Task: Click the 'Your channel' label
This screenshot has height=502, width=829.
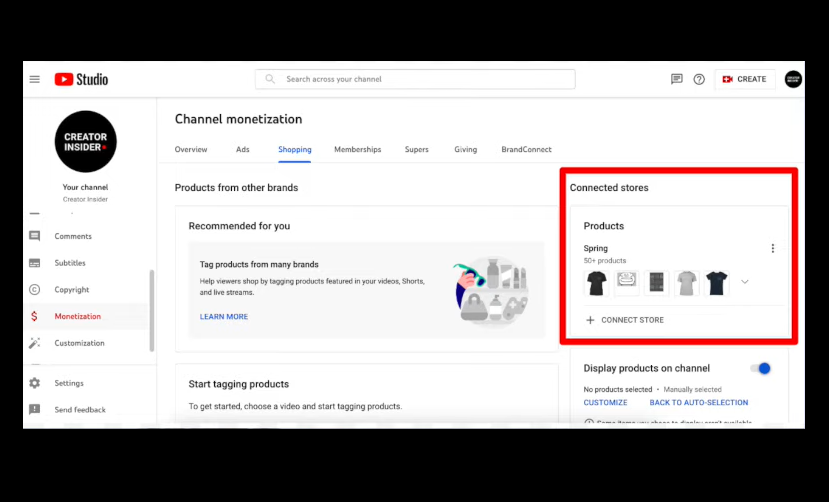Action: (x=85, y=187)
